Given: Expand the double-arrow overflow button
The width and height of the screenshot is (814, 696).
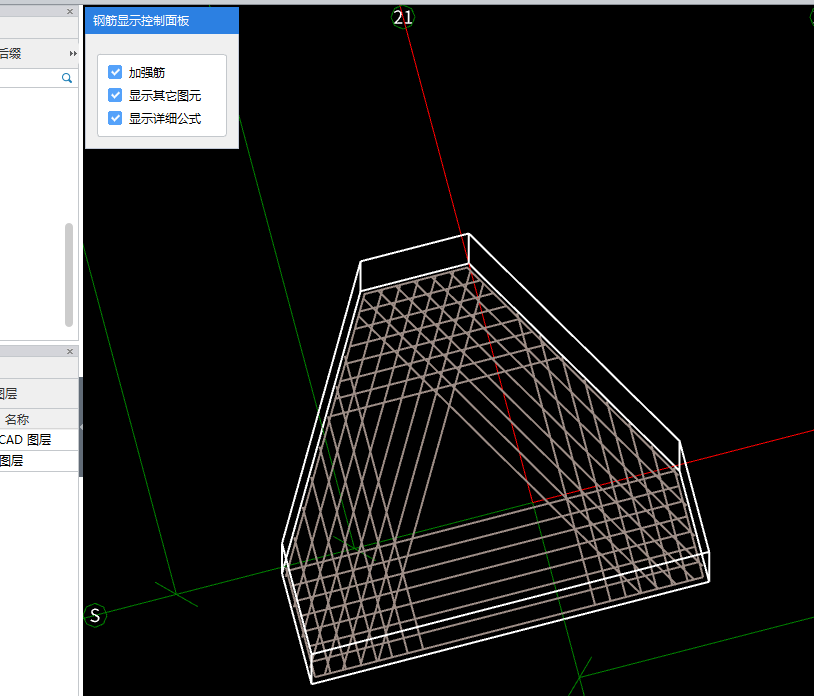Looking at the screenshot, I should 73,53.
